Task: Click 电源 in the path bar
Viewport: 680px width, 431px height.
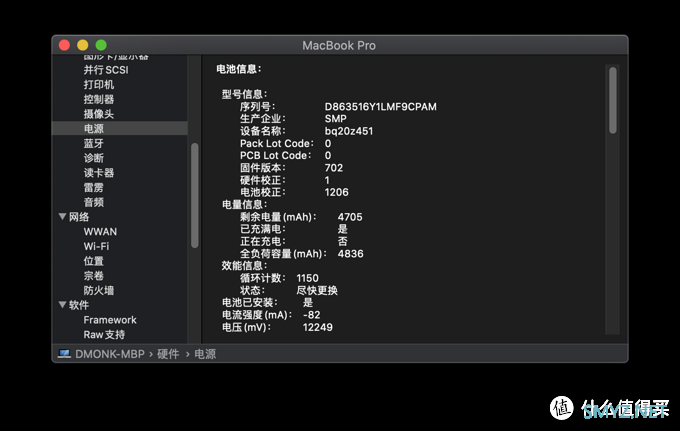Action: [205, 354]
